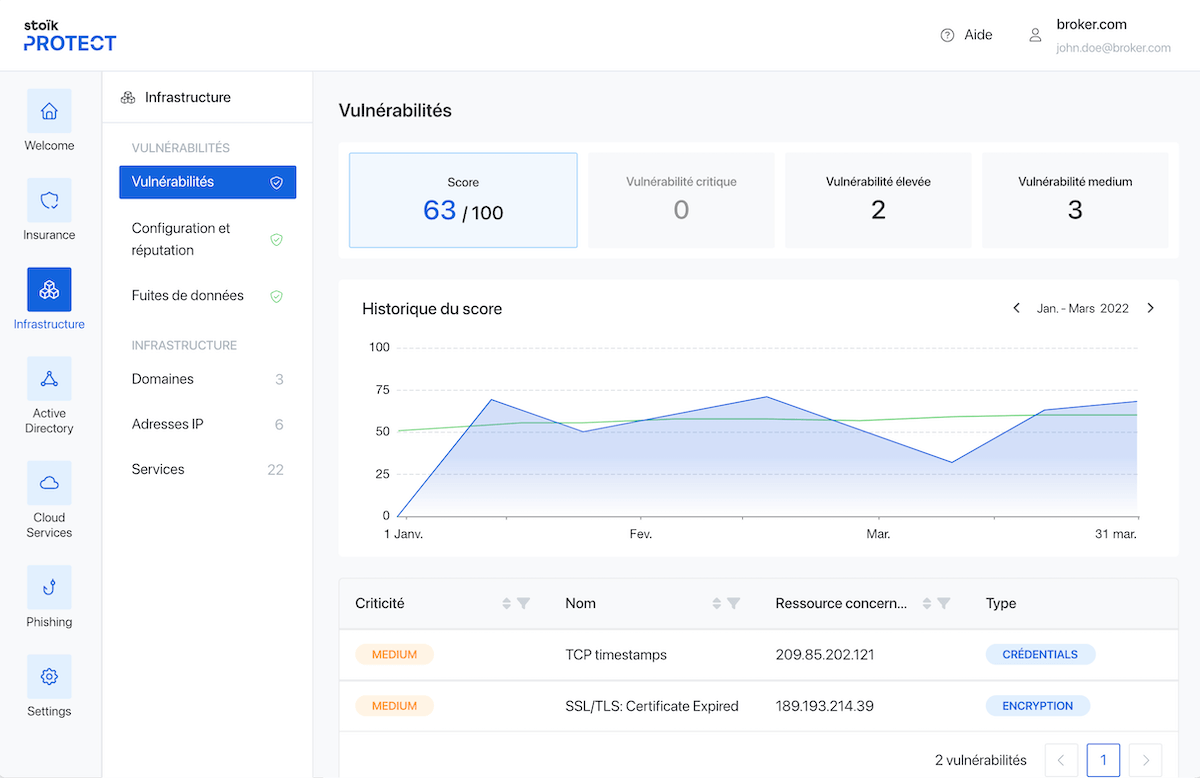Show next period after Jan.-Mars 2022
Image resolution: width=1200 pixels, height=778 pixels.
coord(1150,308)
